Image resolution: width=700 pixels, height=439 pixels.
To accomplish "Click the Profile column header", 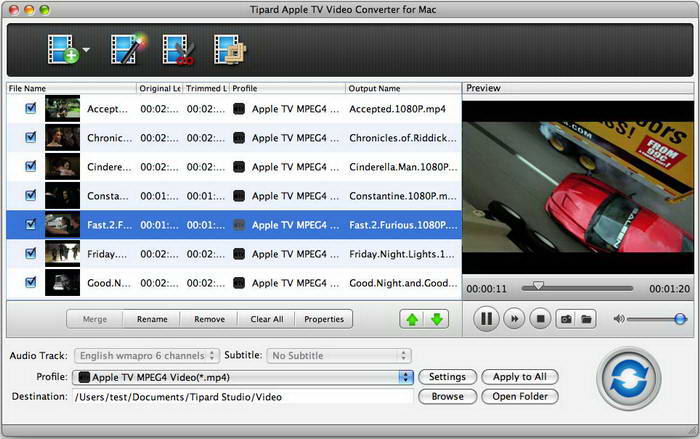I will pyautogui.click(x=288, y=88).
